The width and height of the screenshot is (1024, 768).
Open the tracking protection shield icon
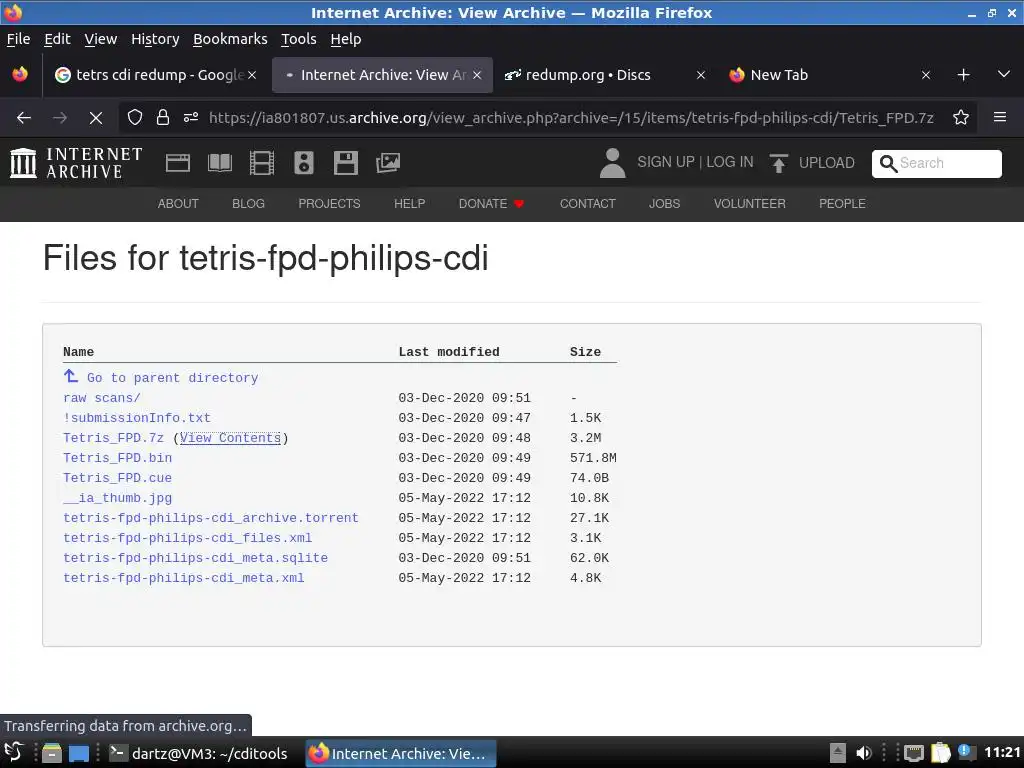point(135,118)
